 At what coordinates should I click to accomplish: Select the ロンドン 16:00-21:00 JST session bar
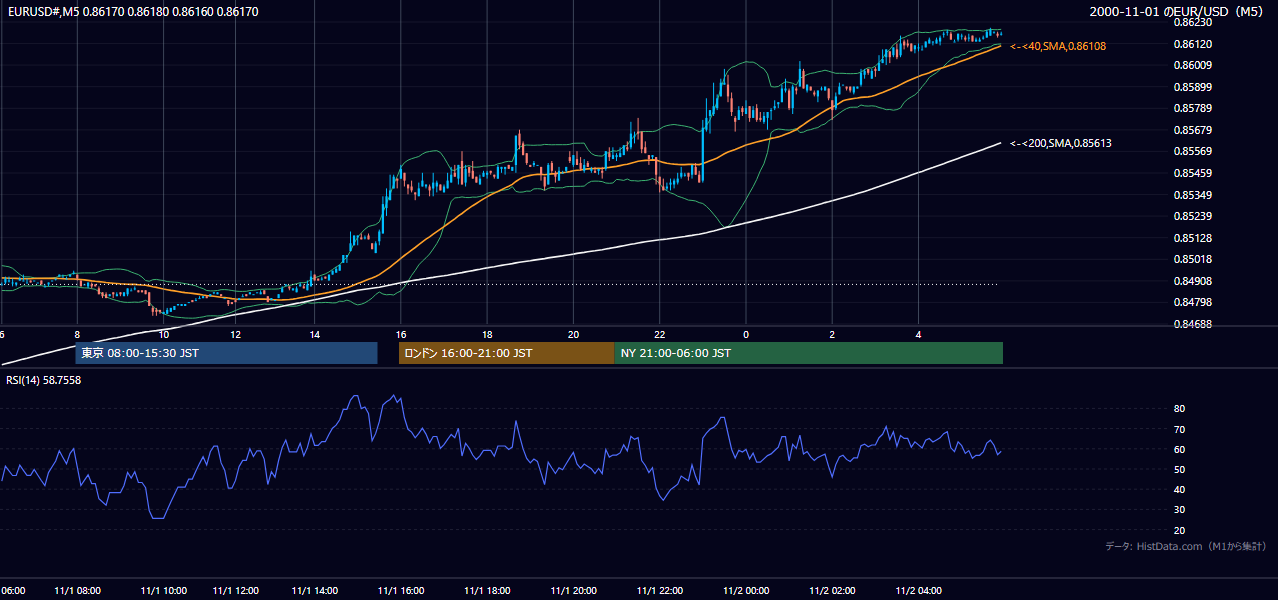(506, 353)
